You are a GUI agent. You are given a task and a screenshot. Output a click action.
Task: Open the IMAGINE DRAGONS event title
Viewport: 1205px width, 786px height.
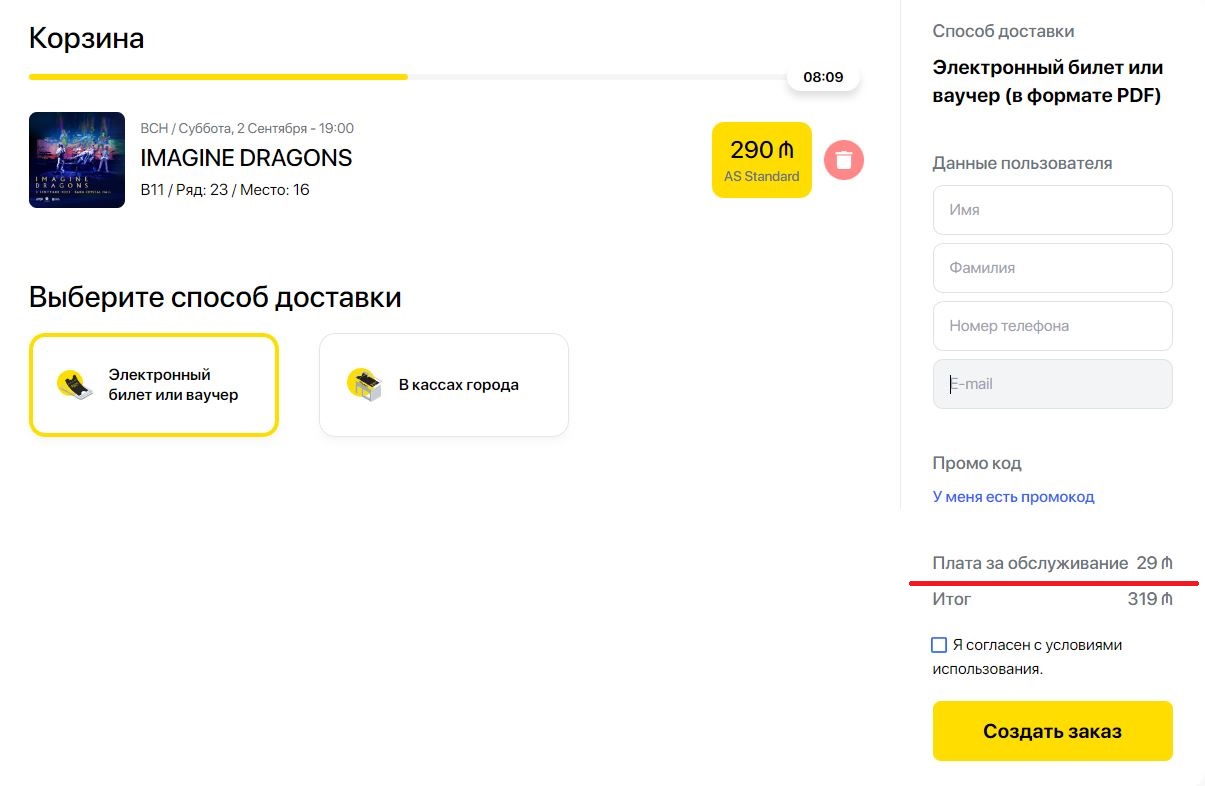click(x=246, y=158)
